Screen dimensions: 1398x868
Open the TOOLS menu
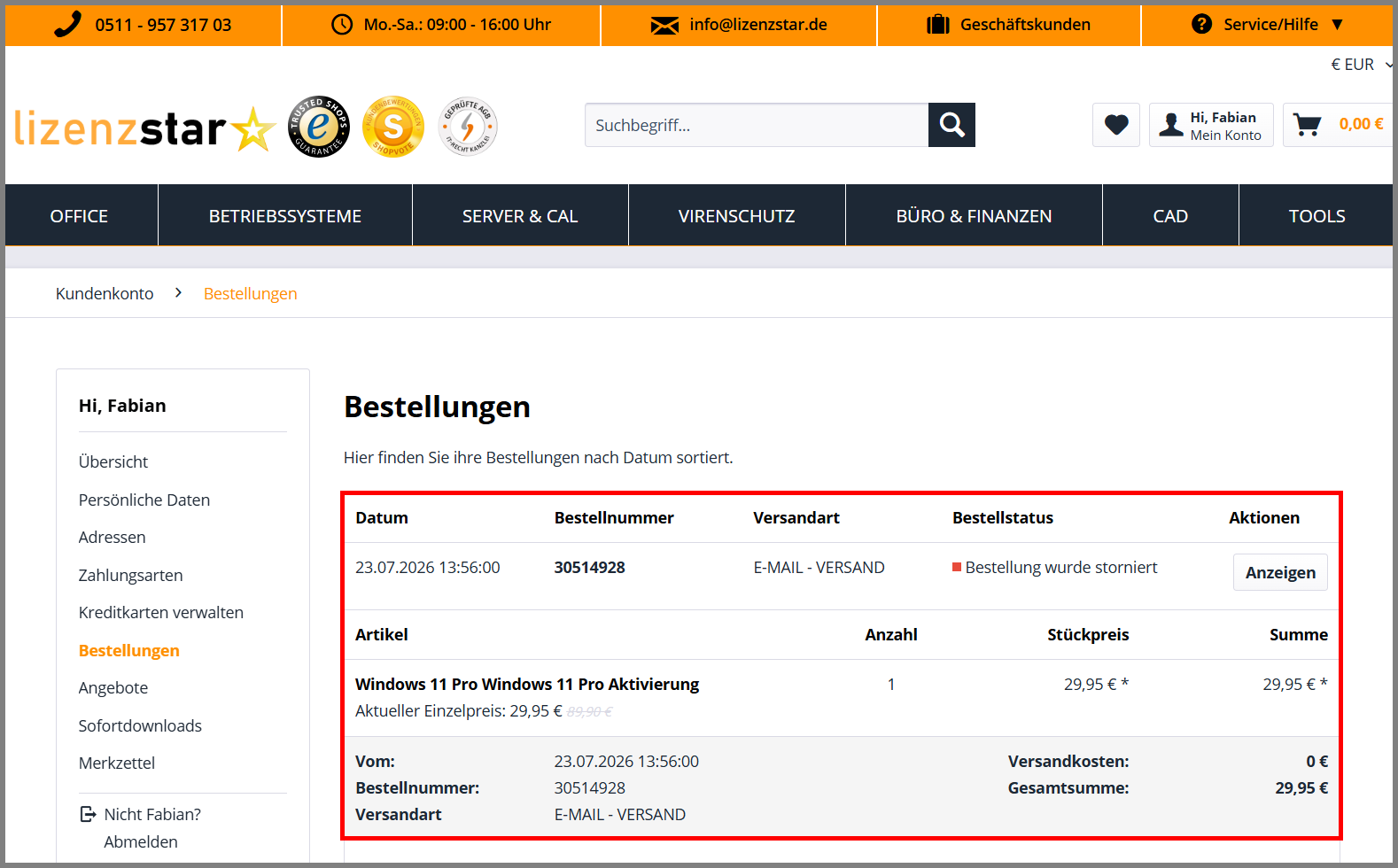pyautogui.click(x=1316, y=216)
